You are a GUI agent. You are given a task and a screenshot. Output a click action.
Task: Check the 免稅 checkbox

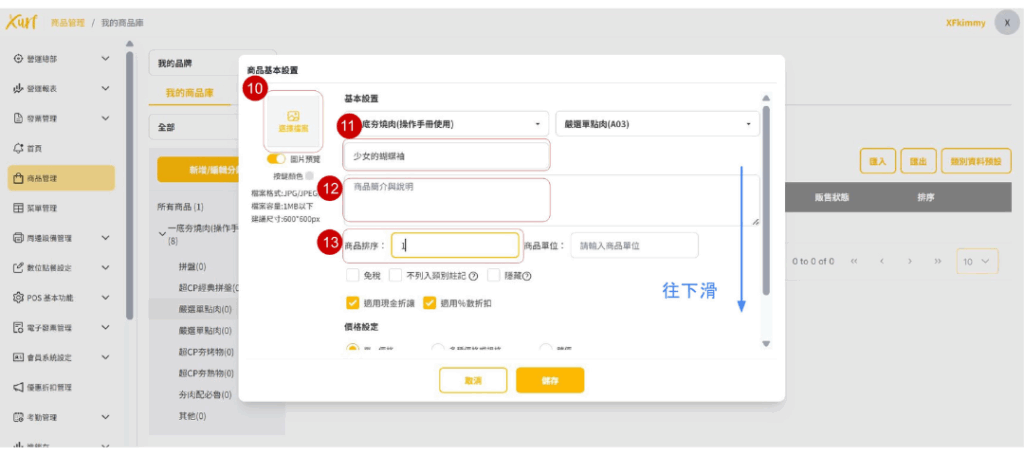353,276
